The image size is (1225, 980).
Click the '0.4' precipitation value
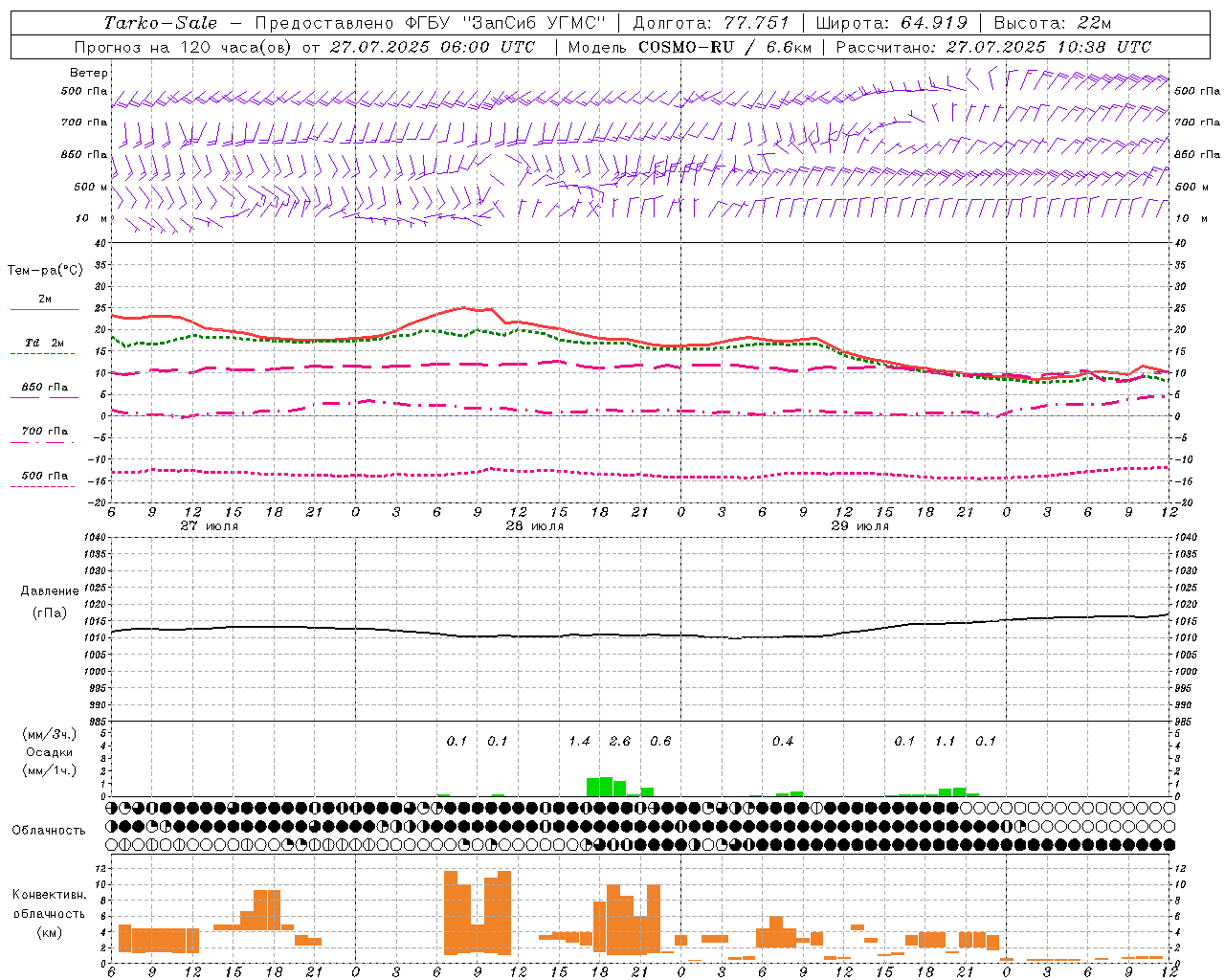coord(783,742)
